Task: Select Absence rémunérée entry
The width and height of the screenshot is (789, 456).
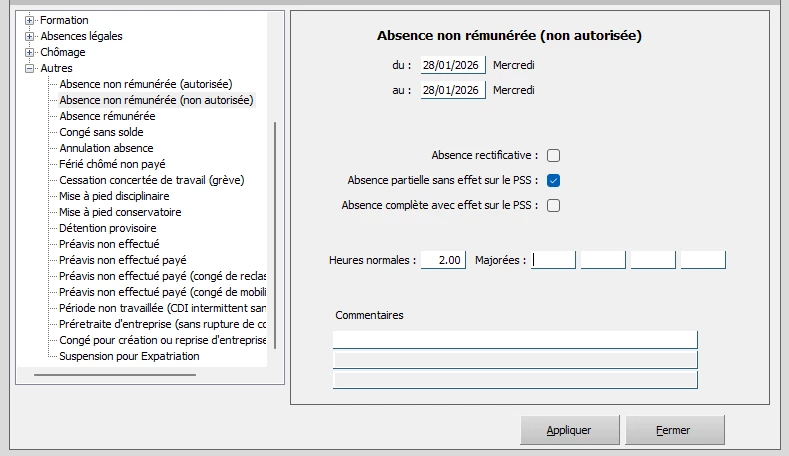Action: [x=107, y=116]
